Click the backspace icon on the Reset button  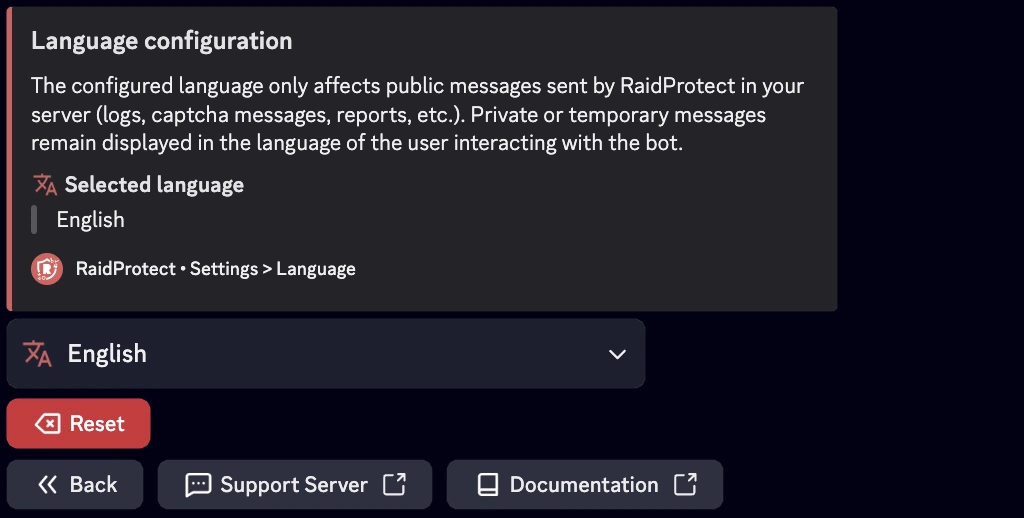47,424
